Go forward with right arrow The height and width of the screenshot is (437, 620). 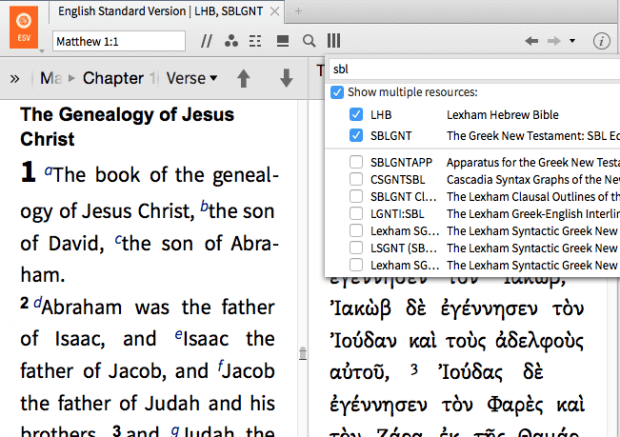(x=554, y=41)
